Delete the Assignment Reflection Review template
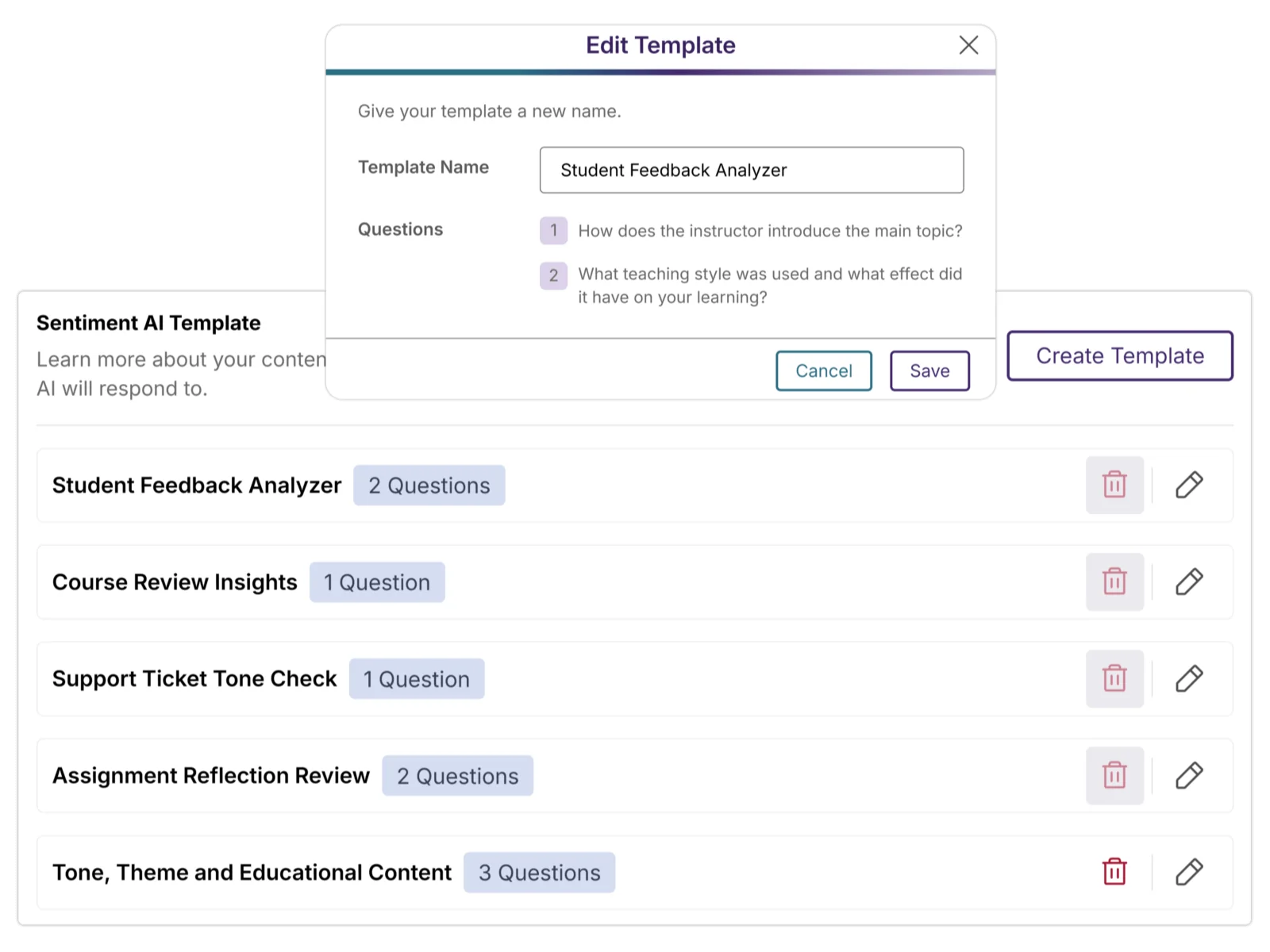Viewport: 1270px width, 952px height. pos(1114,775)
